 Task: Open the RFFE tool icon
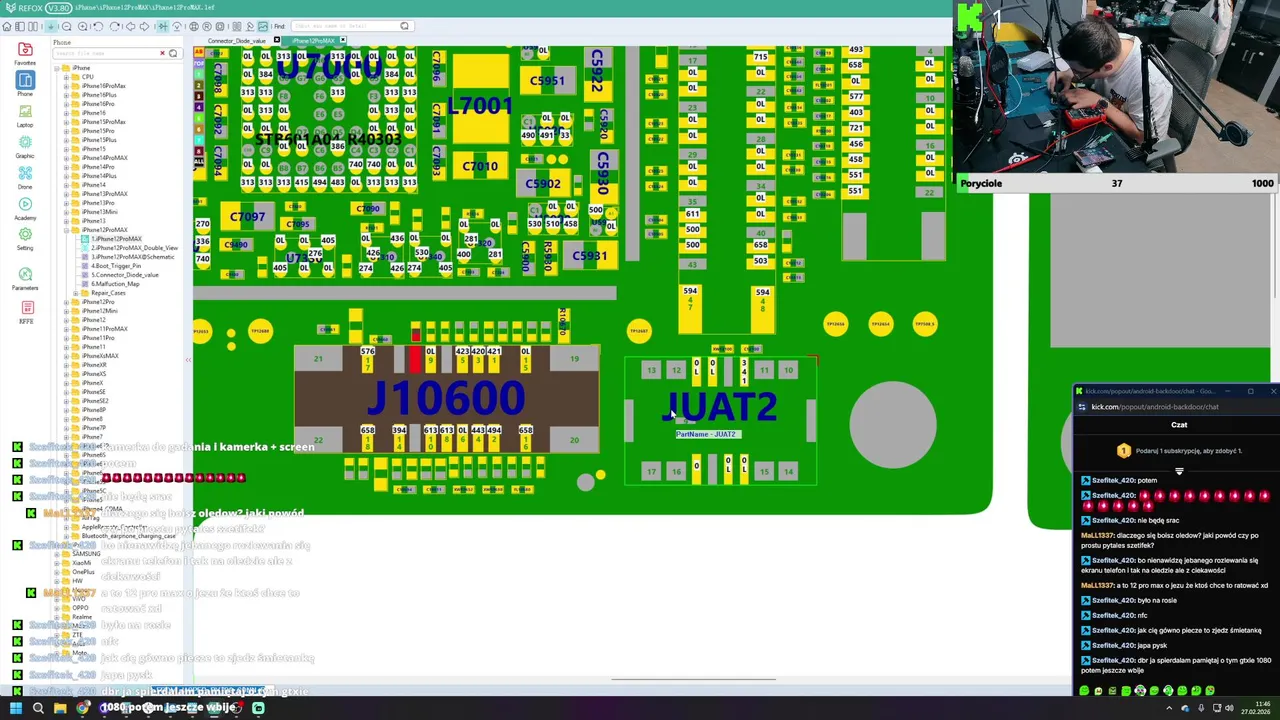click(25, 311)
